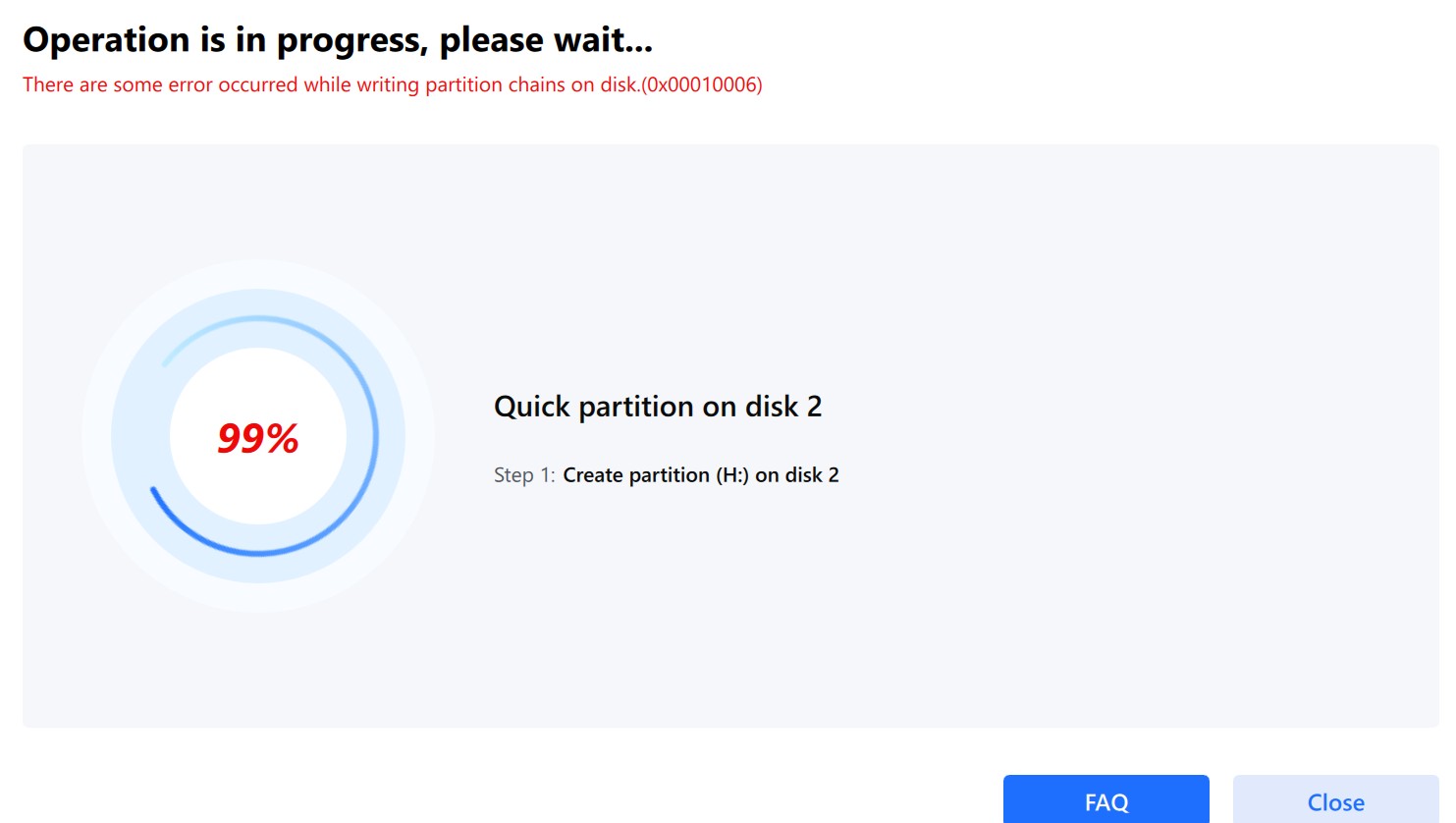Click the 'Step 1:' label
The height and width of the screenshot is (823, 1456).
pos(523,475)
